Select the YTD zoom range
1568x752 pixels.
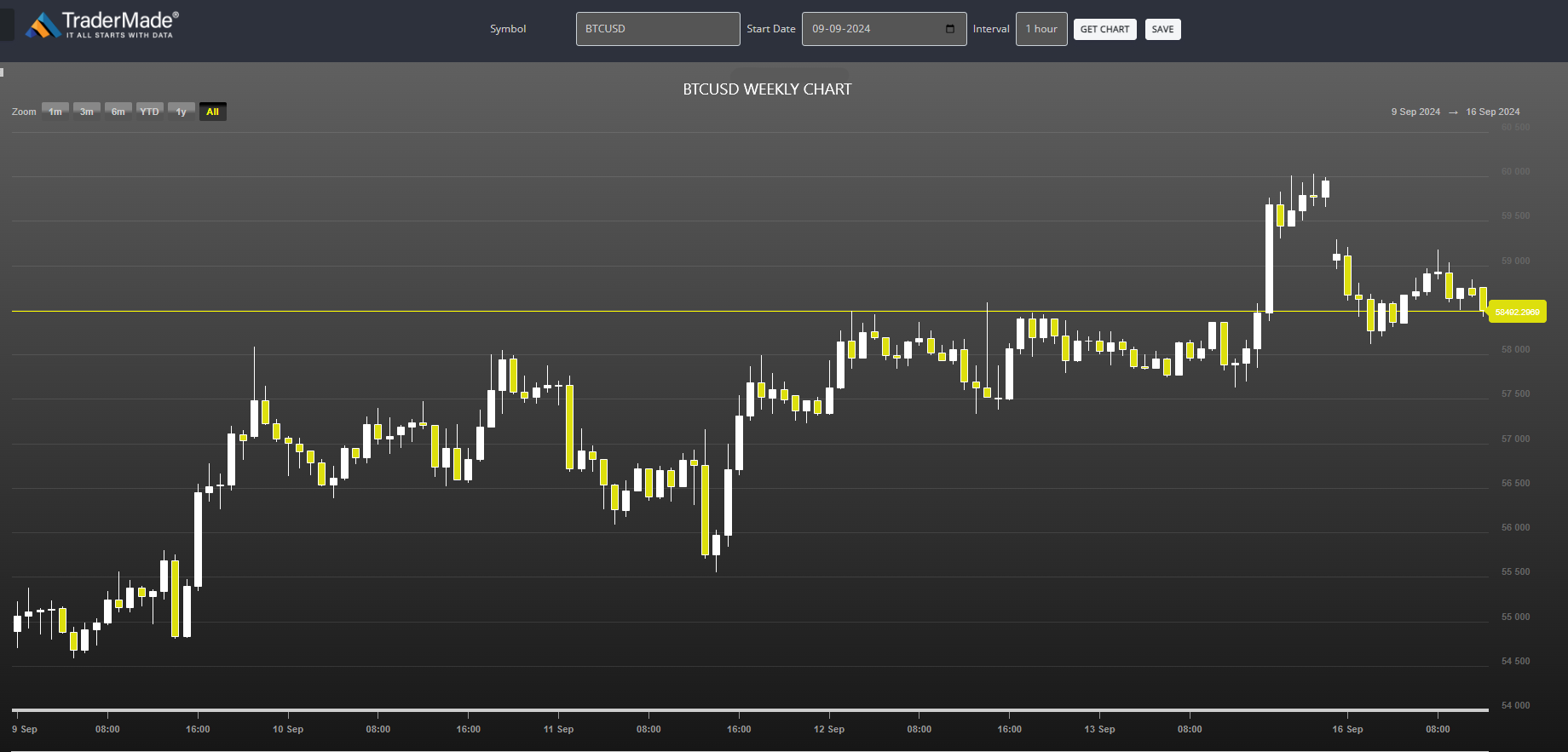click(150, 112)
